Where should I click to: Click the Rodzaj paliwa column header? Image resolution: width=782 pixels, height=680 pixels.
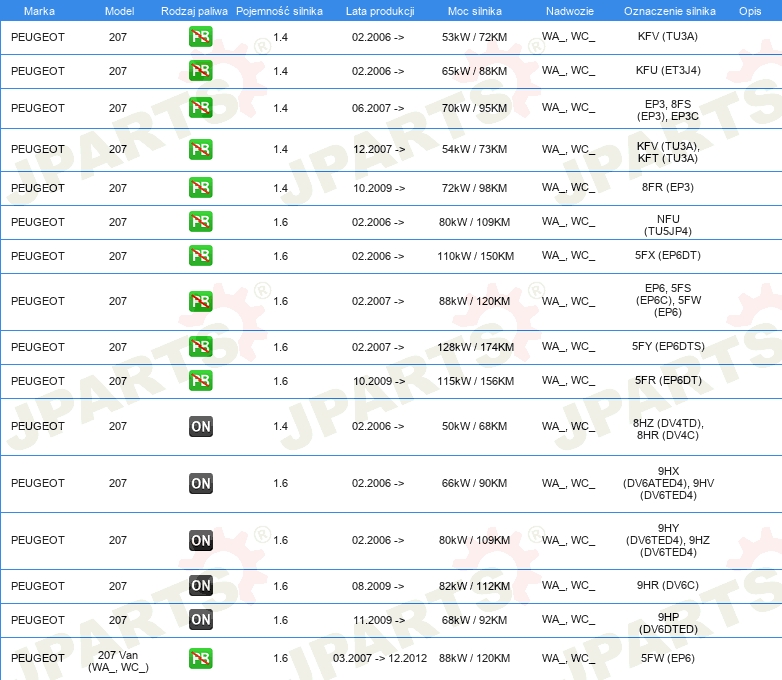(x=194, y=11)
